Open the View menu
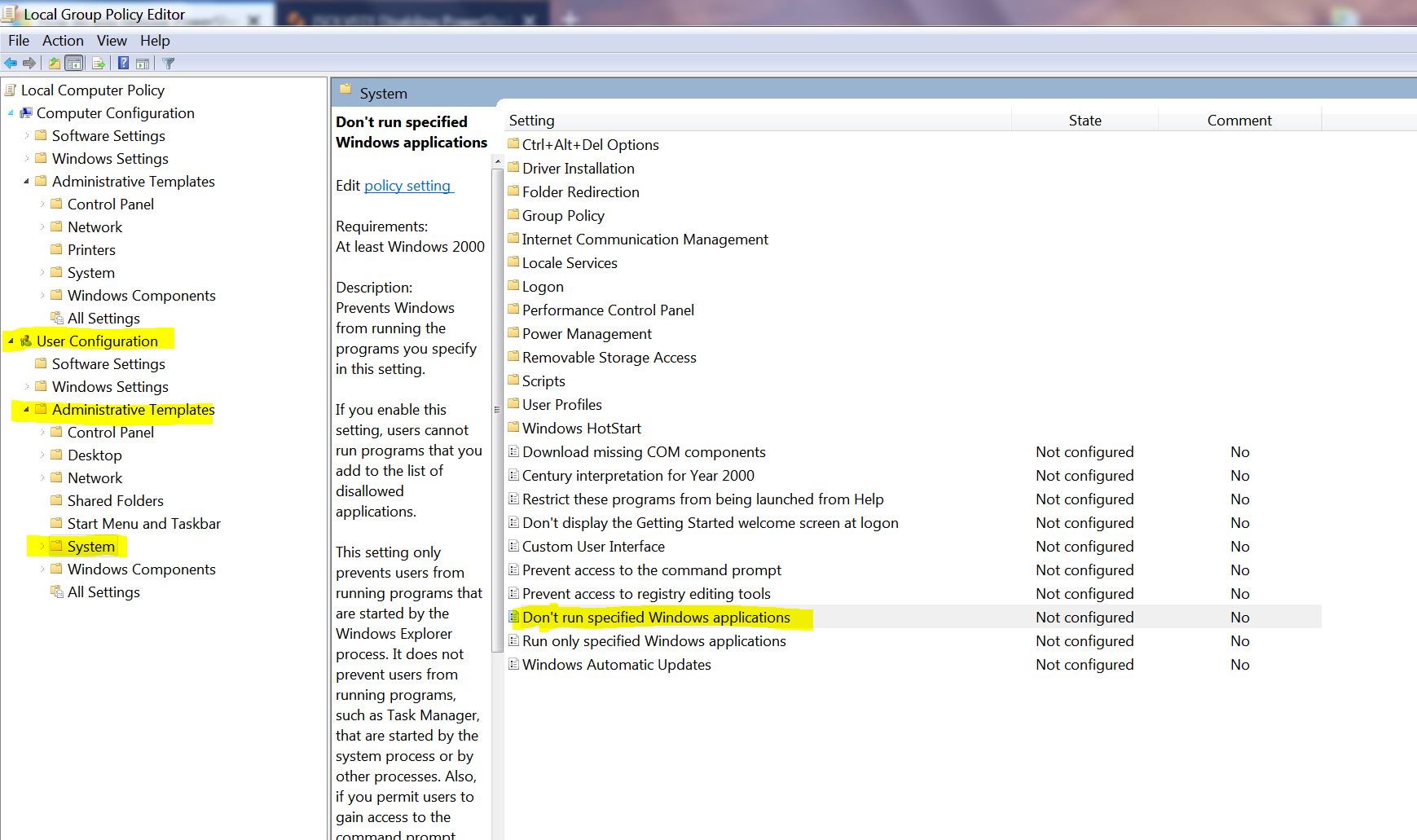This screenshot has width=1417, height=840. coord(112,40)
